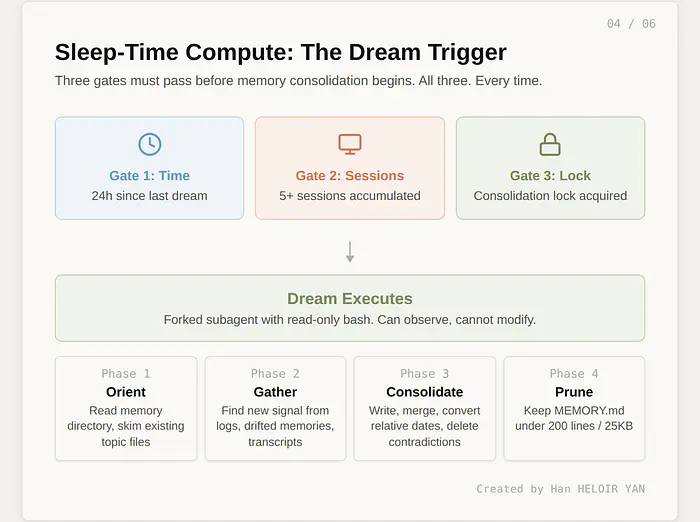
Task: Open the Phase 2 Gather card
Action: [275, 408]
